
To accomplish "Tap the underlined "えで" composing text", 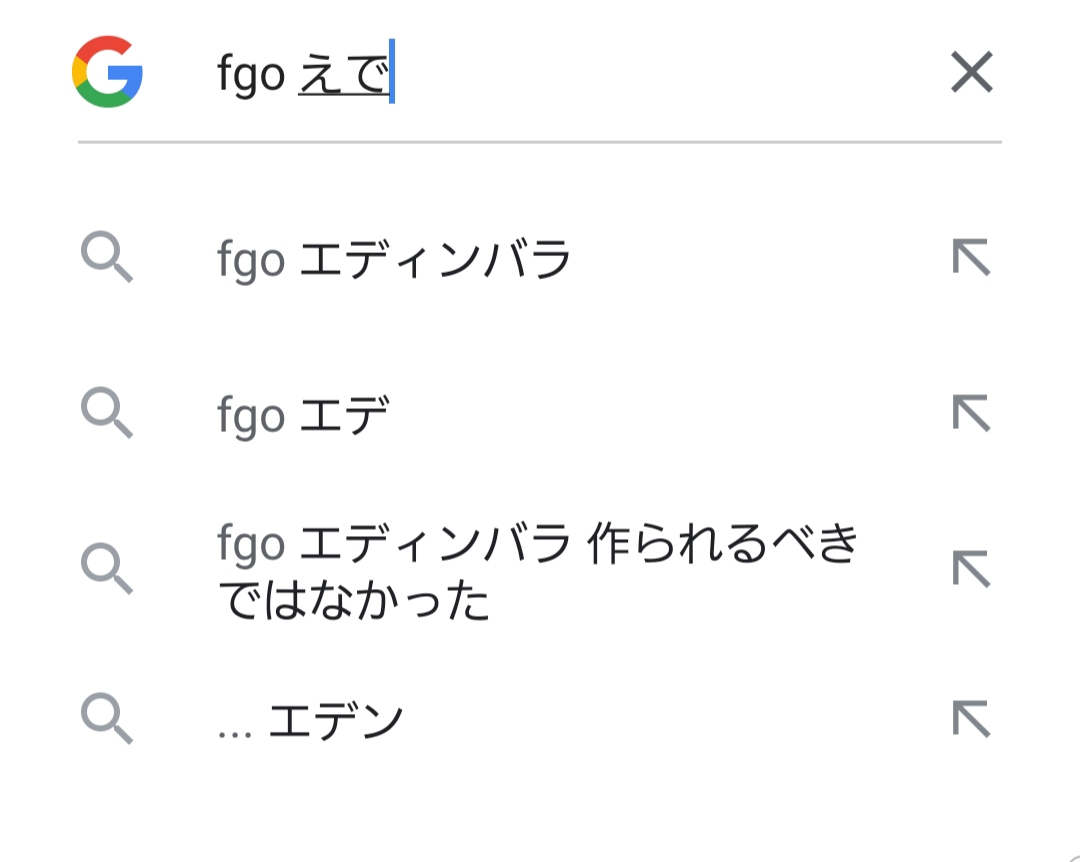I will pyautogui.click(x=343, y=76).
